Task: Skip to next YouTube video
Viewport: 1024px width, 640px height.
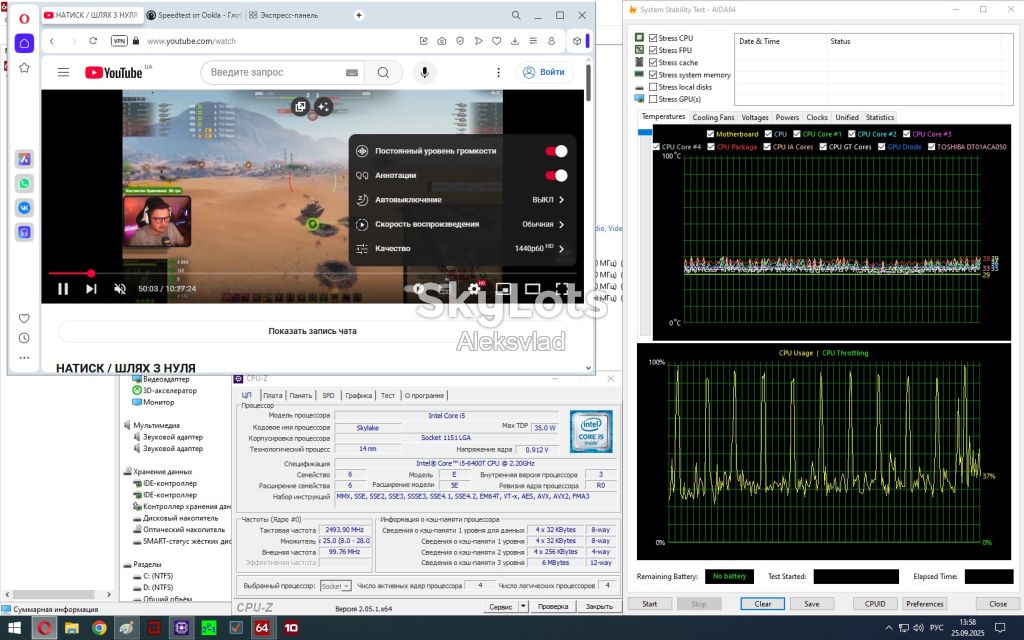Action: pos(91,289)
